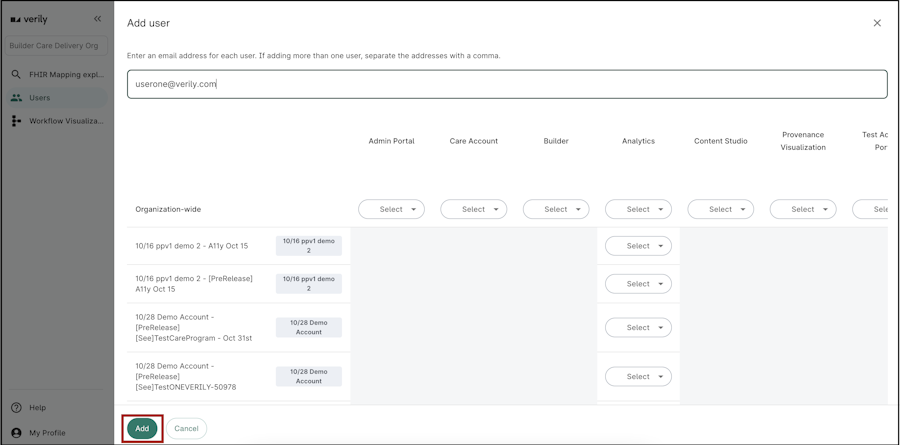This screenshot has height=445, width=900.
Task: Open Organization-wide Builder Select dropdown
Action: point(556,210)
